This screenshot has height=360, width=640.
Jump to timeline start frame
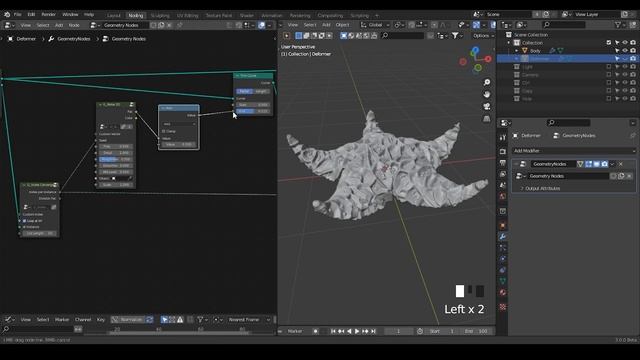[x=333, y=331]
